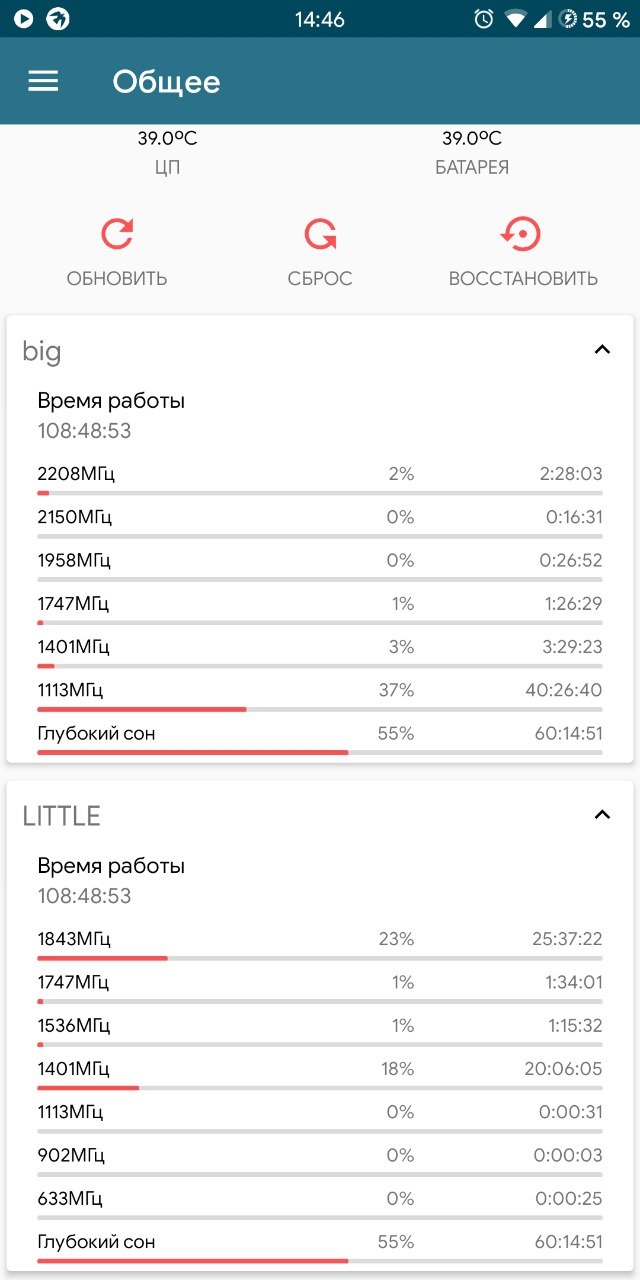Tap the Telegram notification icon
640x1280 pixels.
[x=58, y=19]
